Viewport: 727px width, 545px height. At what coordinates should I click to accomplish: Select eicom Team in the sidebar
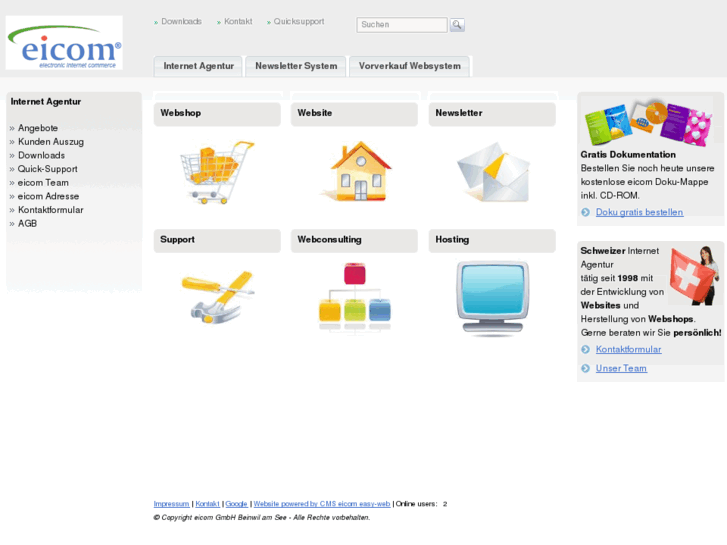[43, 183]
